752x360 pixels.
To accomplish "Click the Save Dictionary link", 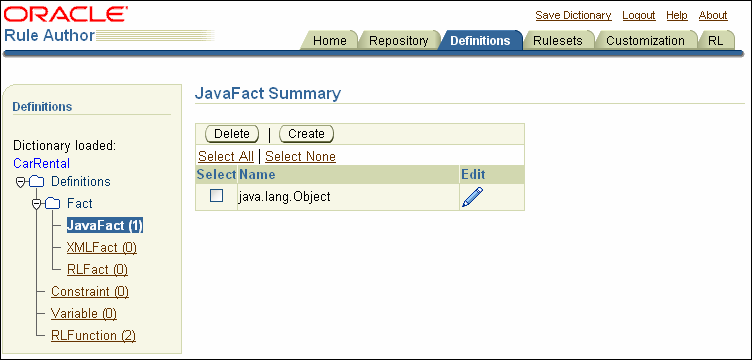I will (x=574, y=15).
